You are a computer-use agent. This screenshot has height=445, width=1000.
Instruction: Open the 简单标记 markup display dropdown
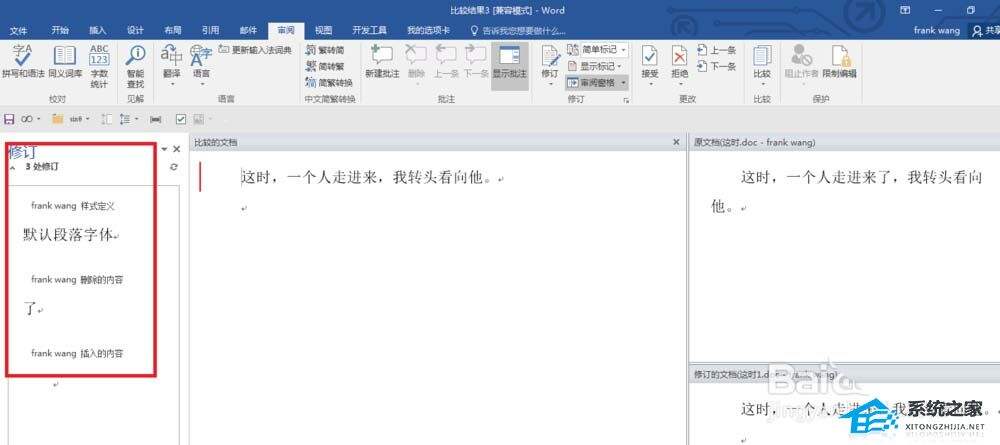coord(597,49)
